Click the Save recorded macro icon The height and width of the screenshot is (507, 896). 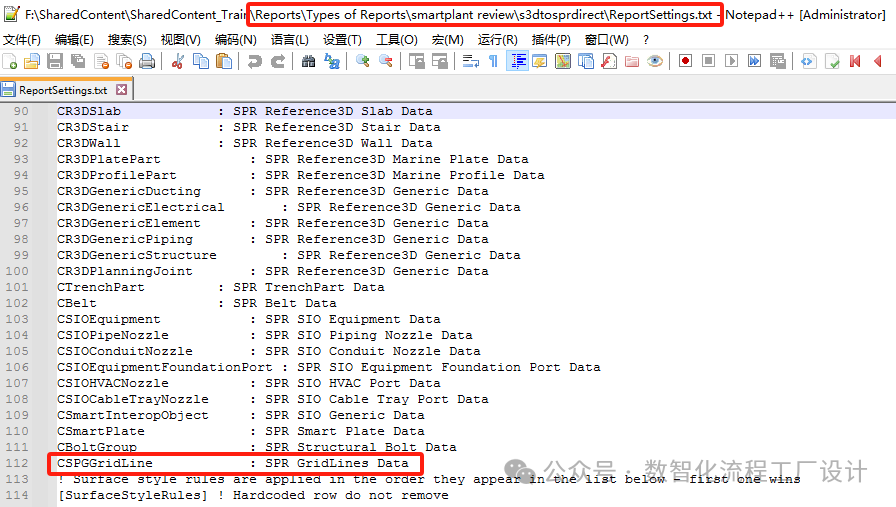click(778, 61)
